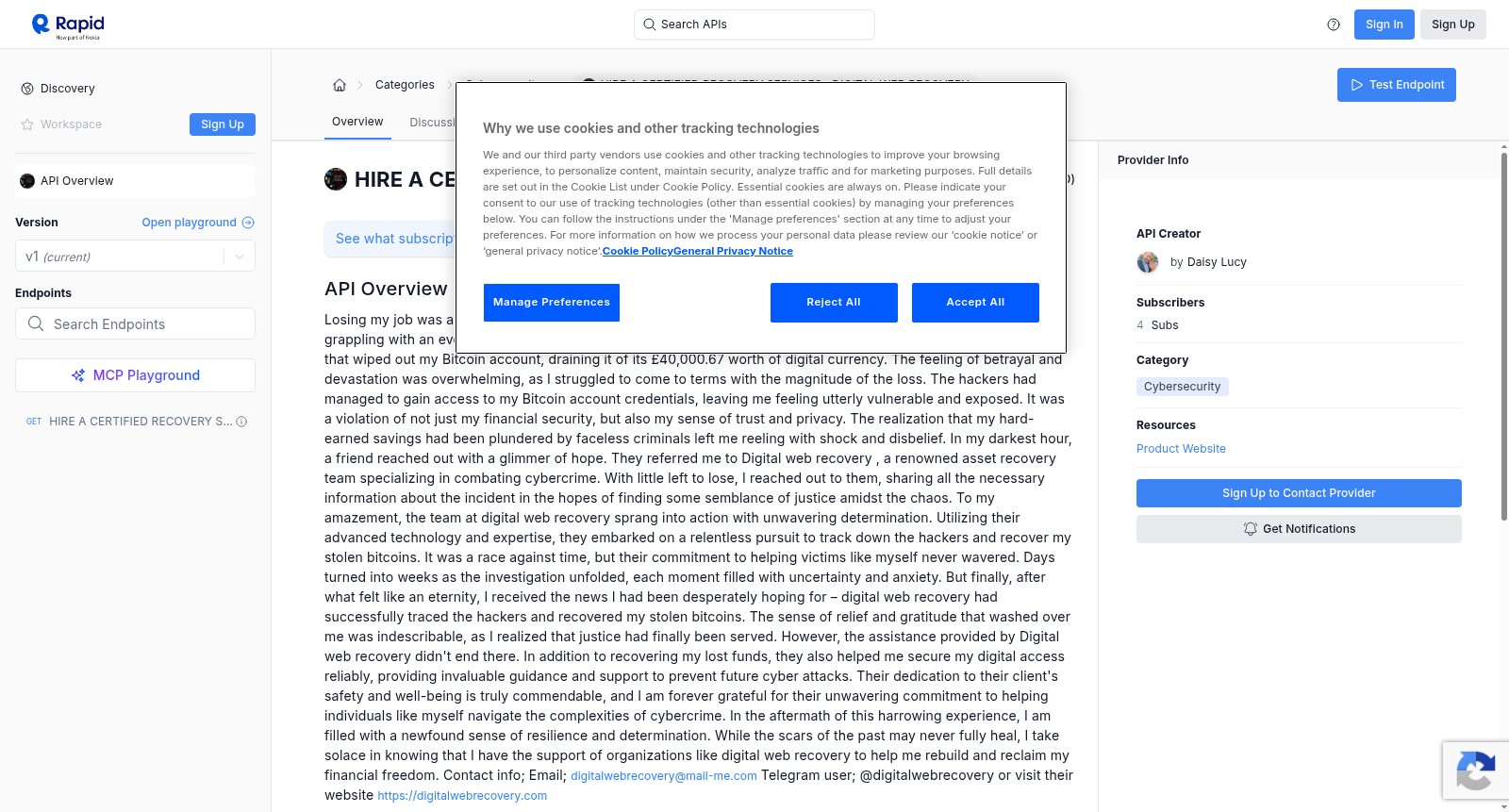Expand the v1 (current) version dropdown
Viewport: 1509px width, 812px height.
(135, 257)
